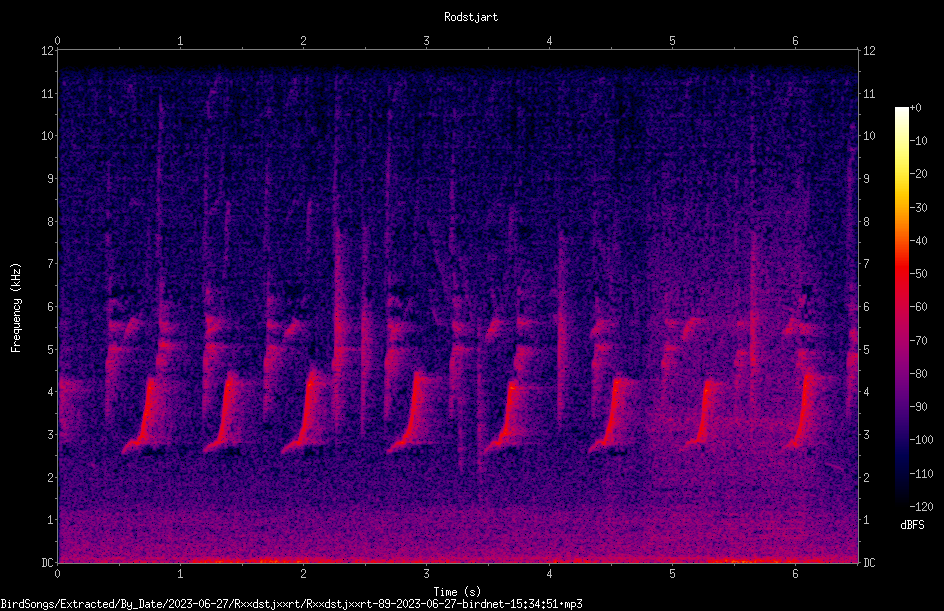This screenshot has height=611, width=944.
Task: Click the DC label on right axis
Action: click(x=869, y=563)
